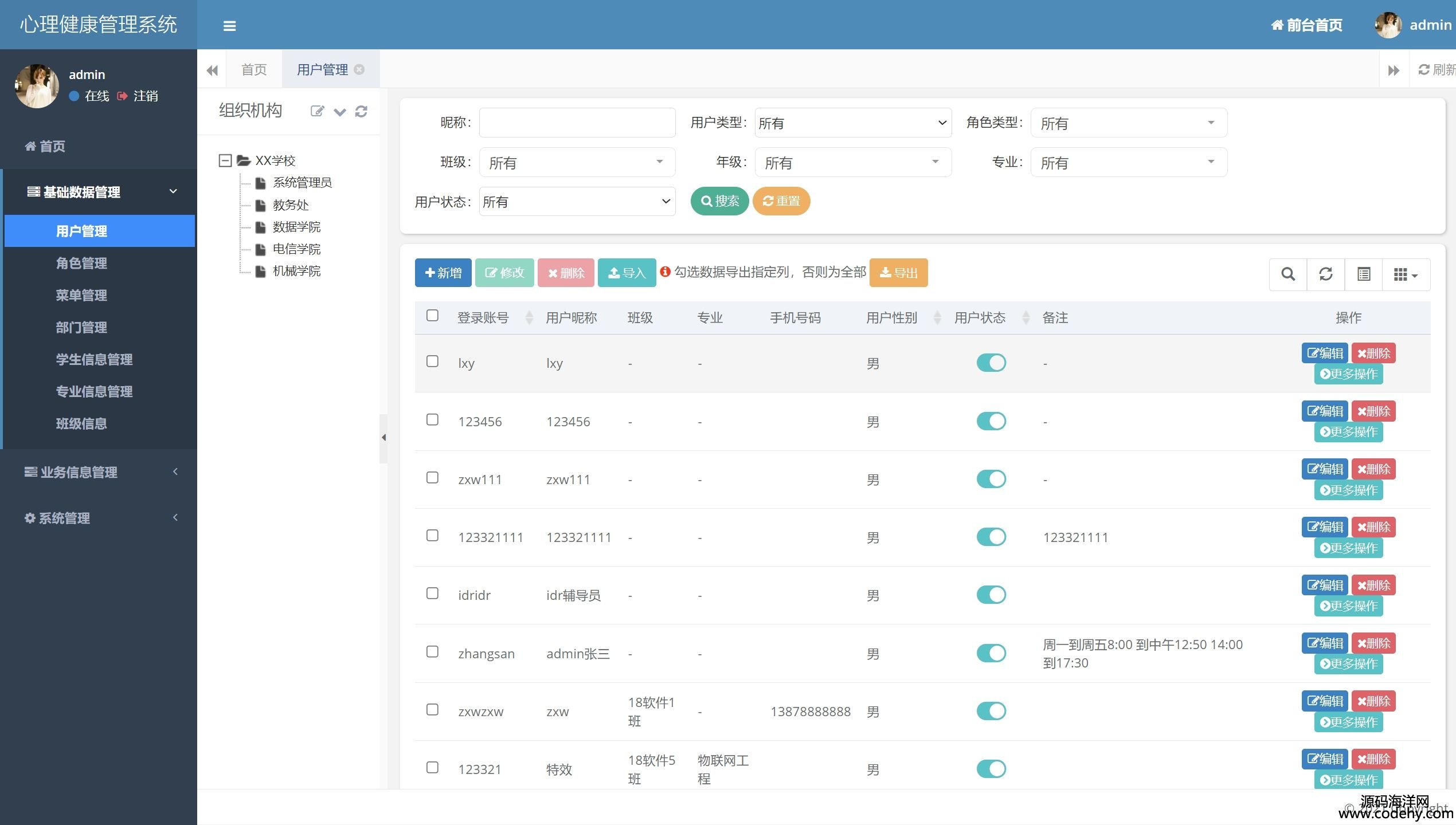Focus the 昵称 input field
The height and width of the screenshot is (825, 1456).
577,123
